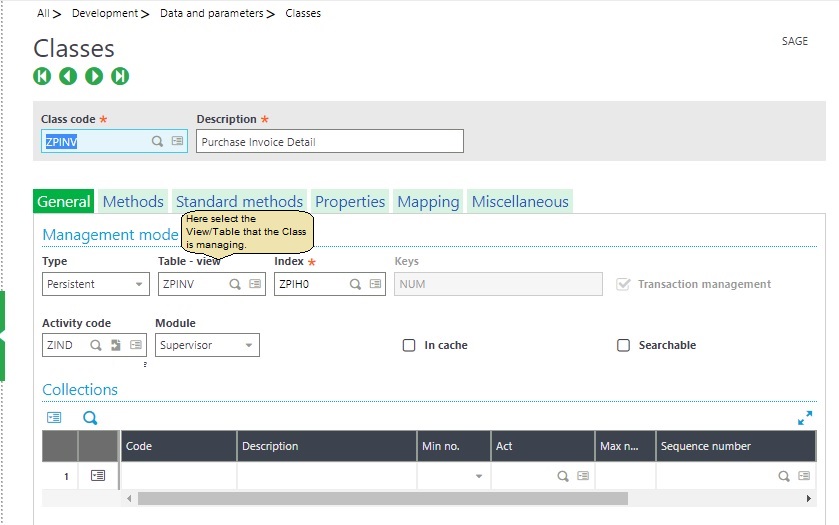The height and width of the screenshot is (525, 839).
Task: Go to previous record arrow icon
Action: click(x=68, y=76)
